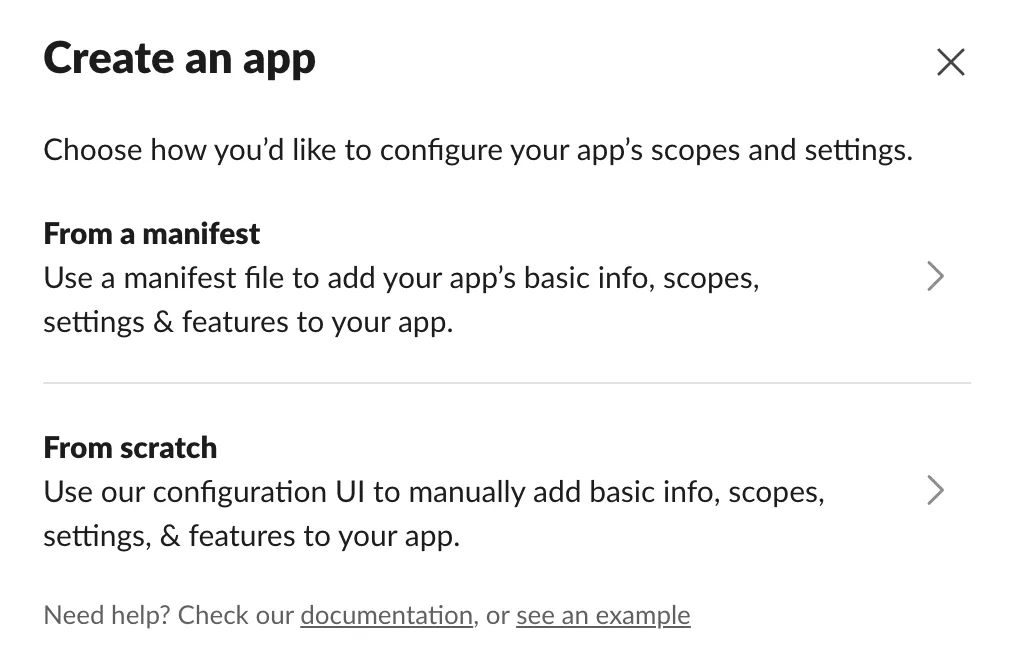The height and width of the screenshot is (658, 1012).
Task: Close the Create an app dialog
Action: coord(950,62)
